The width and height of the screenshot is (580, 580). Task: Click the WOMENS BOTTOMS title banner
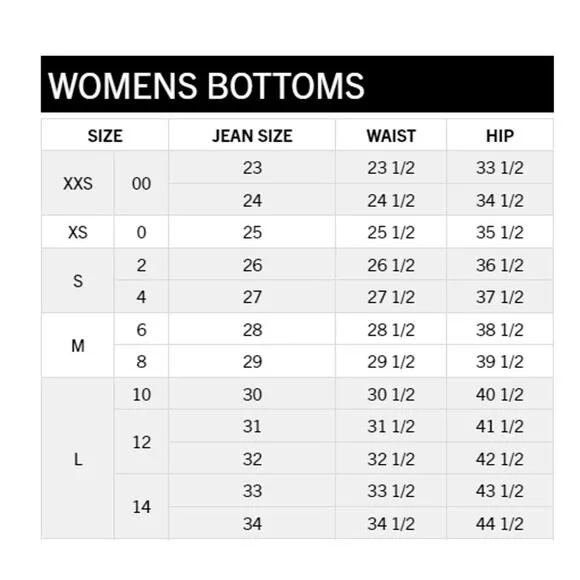click(297, 84)
